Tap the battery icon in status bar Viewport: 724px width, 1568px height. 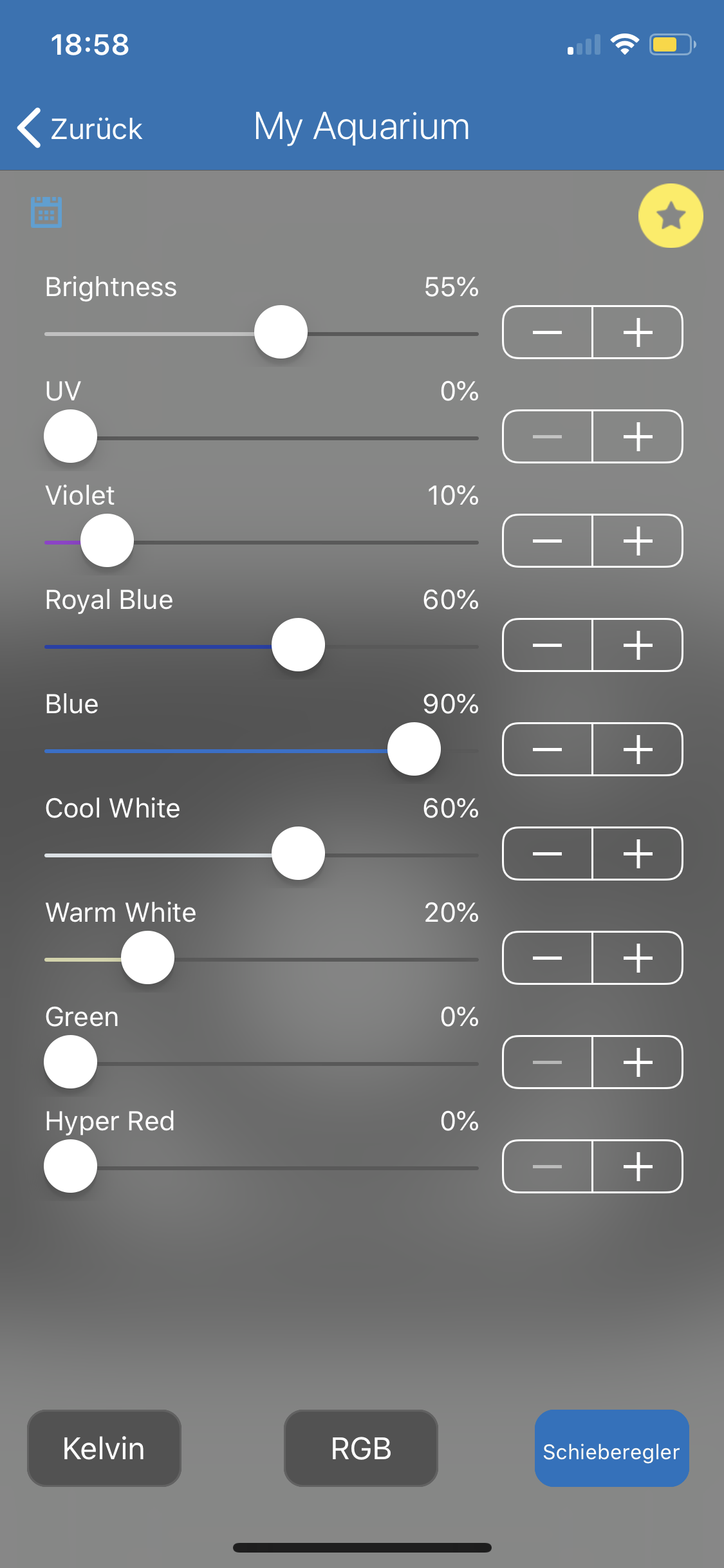tap(671, 44)
